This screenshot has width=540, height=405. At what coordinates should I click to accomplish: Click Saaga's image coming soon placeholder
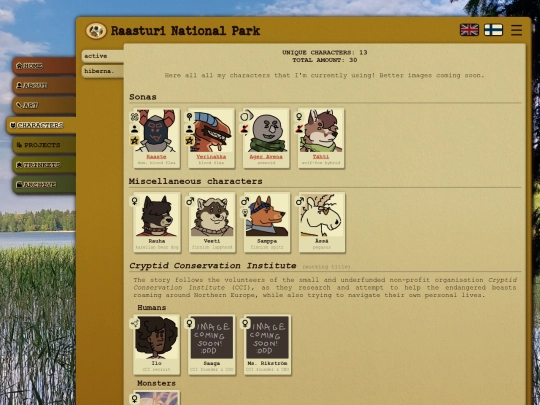click(x=212, y=338)
